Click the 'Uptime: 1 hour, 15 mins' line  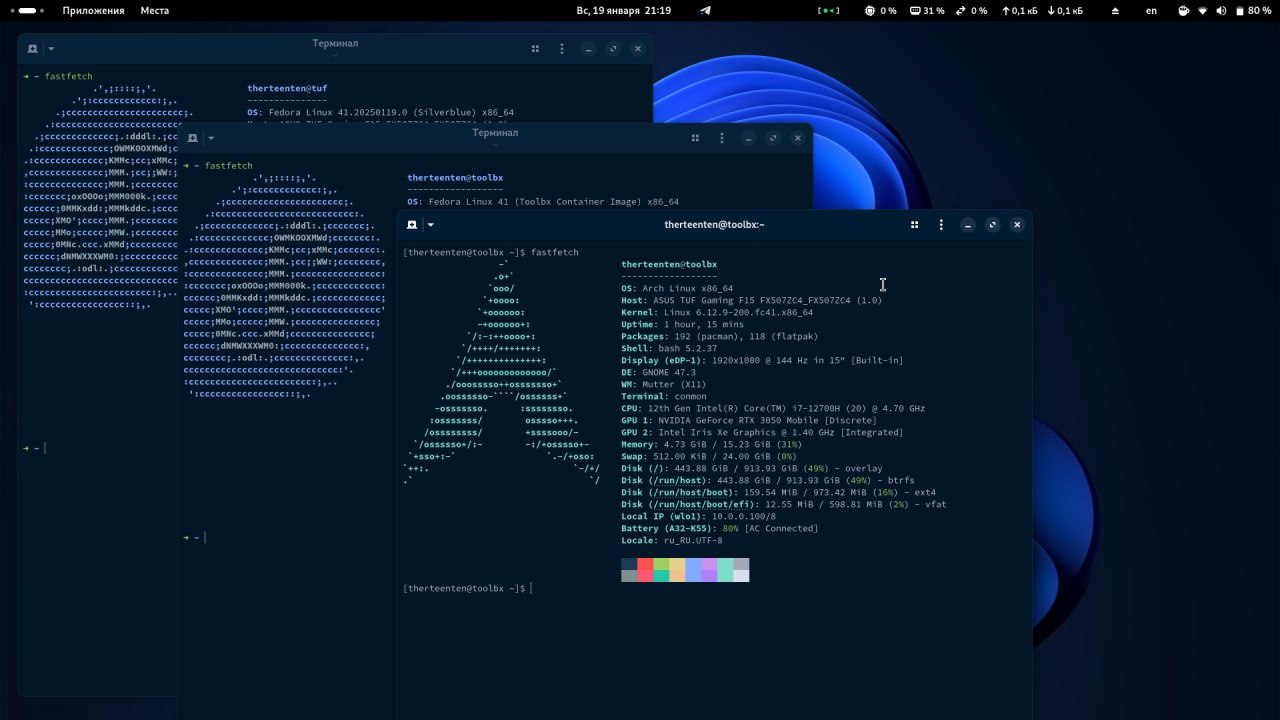[682, 325]
